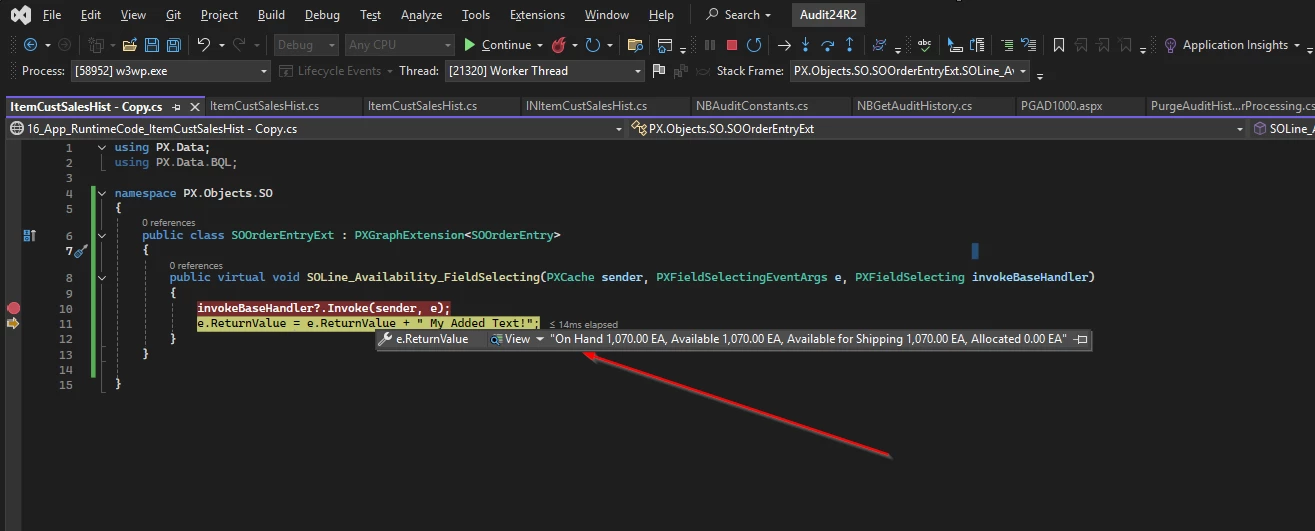Click the magnifier View visualizer icon in the data tip
The height and width of the screenshot is (531, 1315).
click(x=495, y=340)
